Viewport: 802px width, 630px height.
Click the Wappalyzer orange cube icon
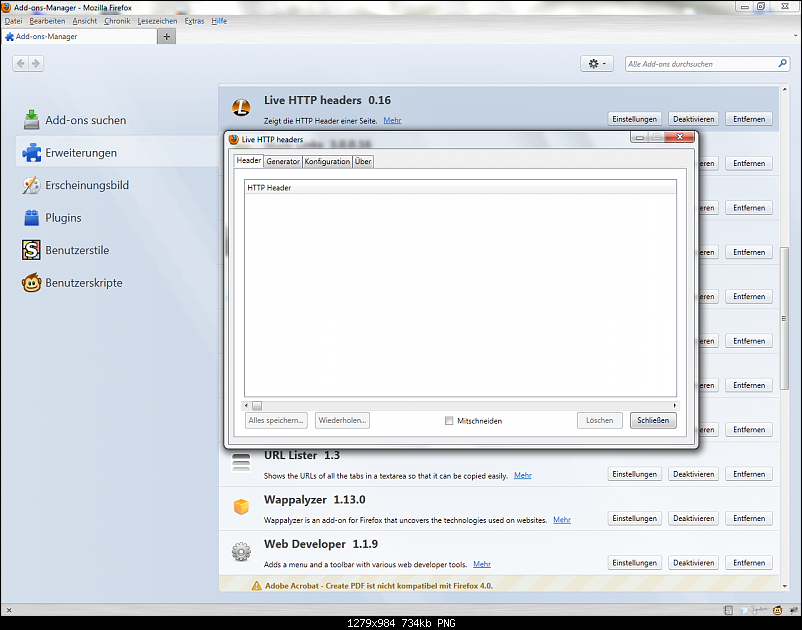point(241,507)
